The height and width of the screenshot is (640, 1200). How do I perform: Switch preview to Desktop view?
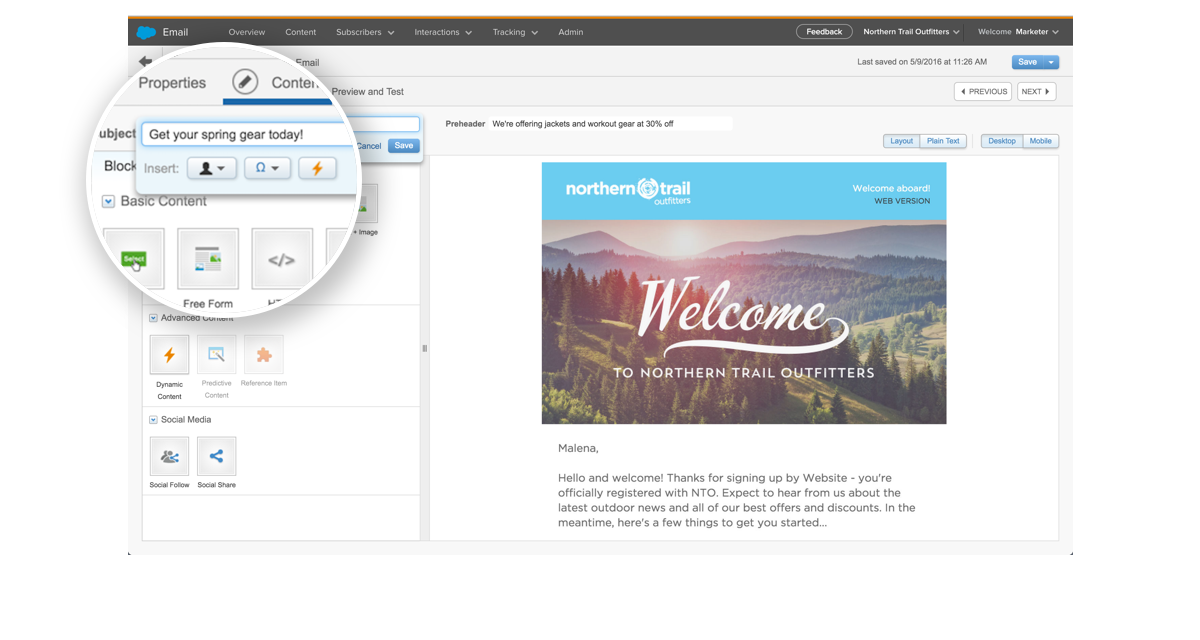pos(1001,141)
